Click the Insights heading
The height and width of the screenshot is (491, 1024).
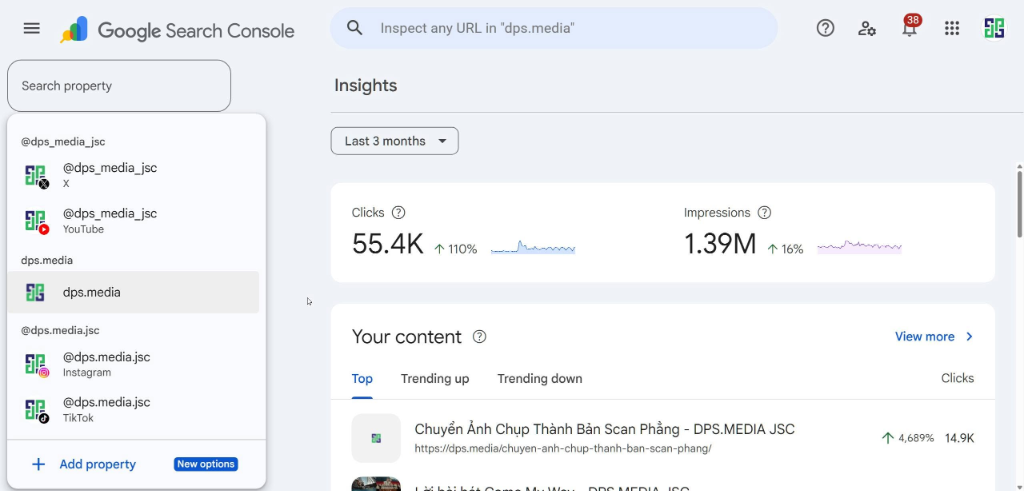click(366, 86)
